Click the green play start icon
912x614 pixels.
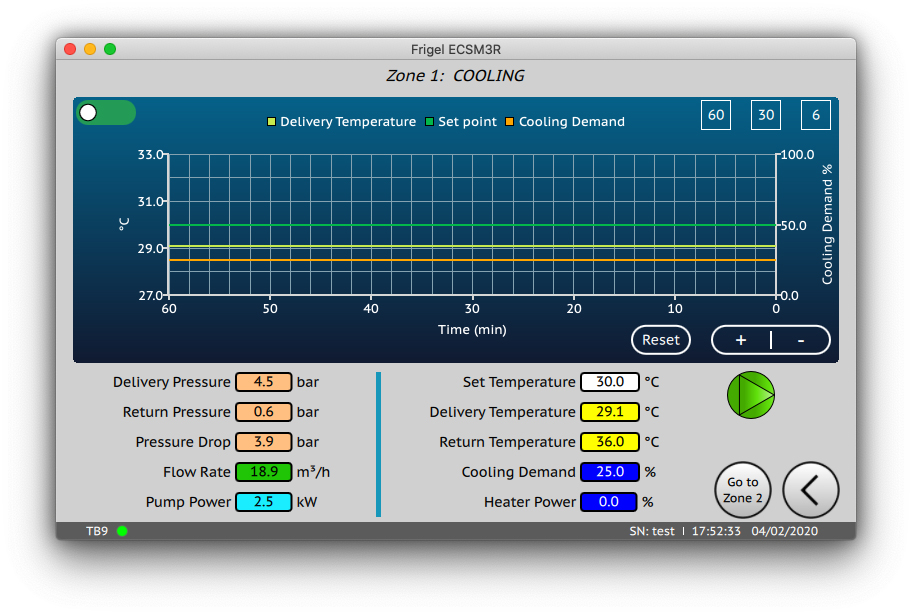(x=751, y=395)
